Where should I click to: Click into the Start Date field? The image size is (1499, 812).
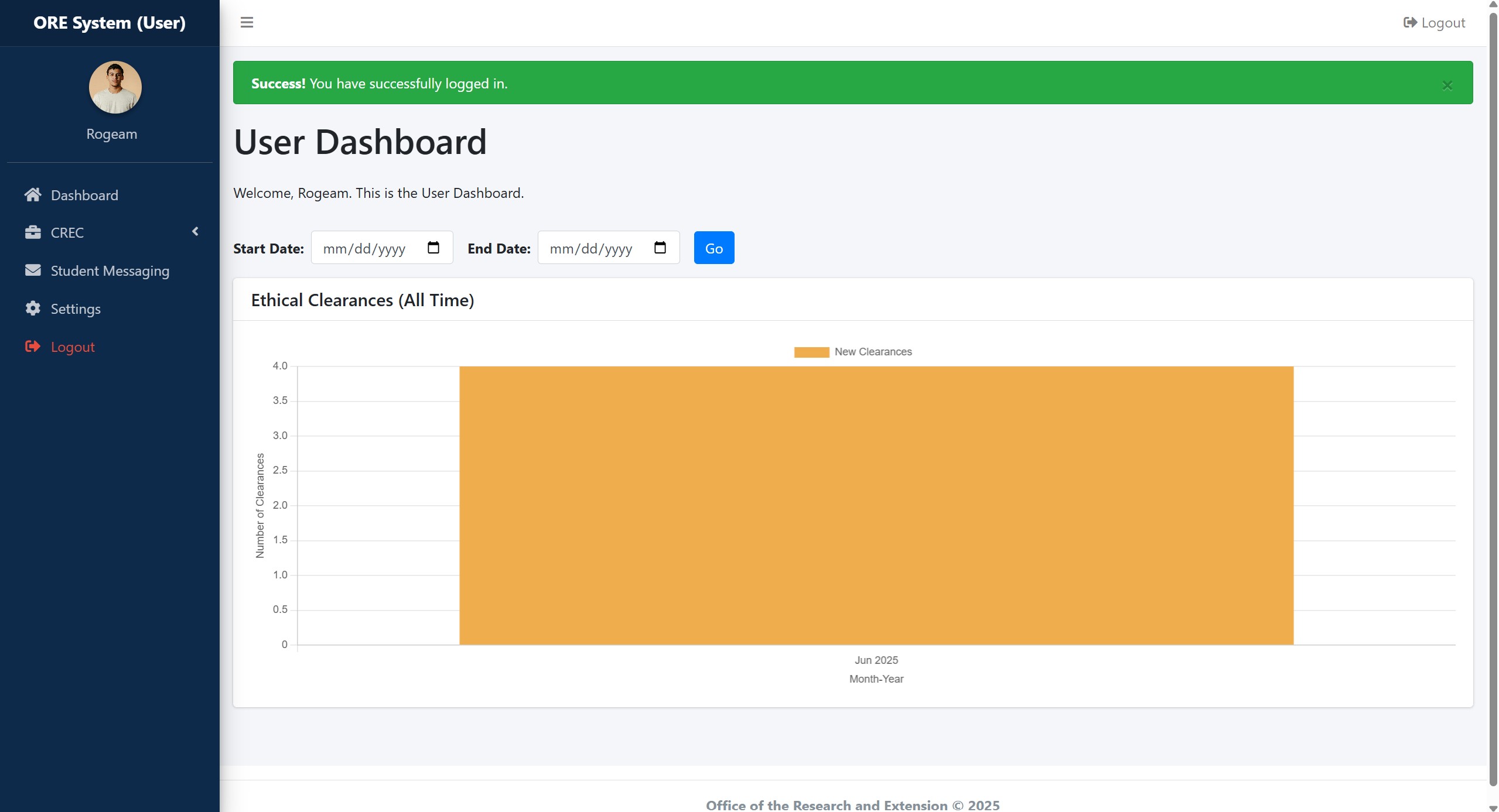click(x=364, y=248)
